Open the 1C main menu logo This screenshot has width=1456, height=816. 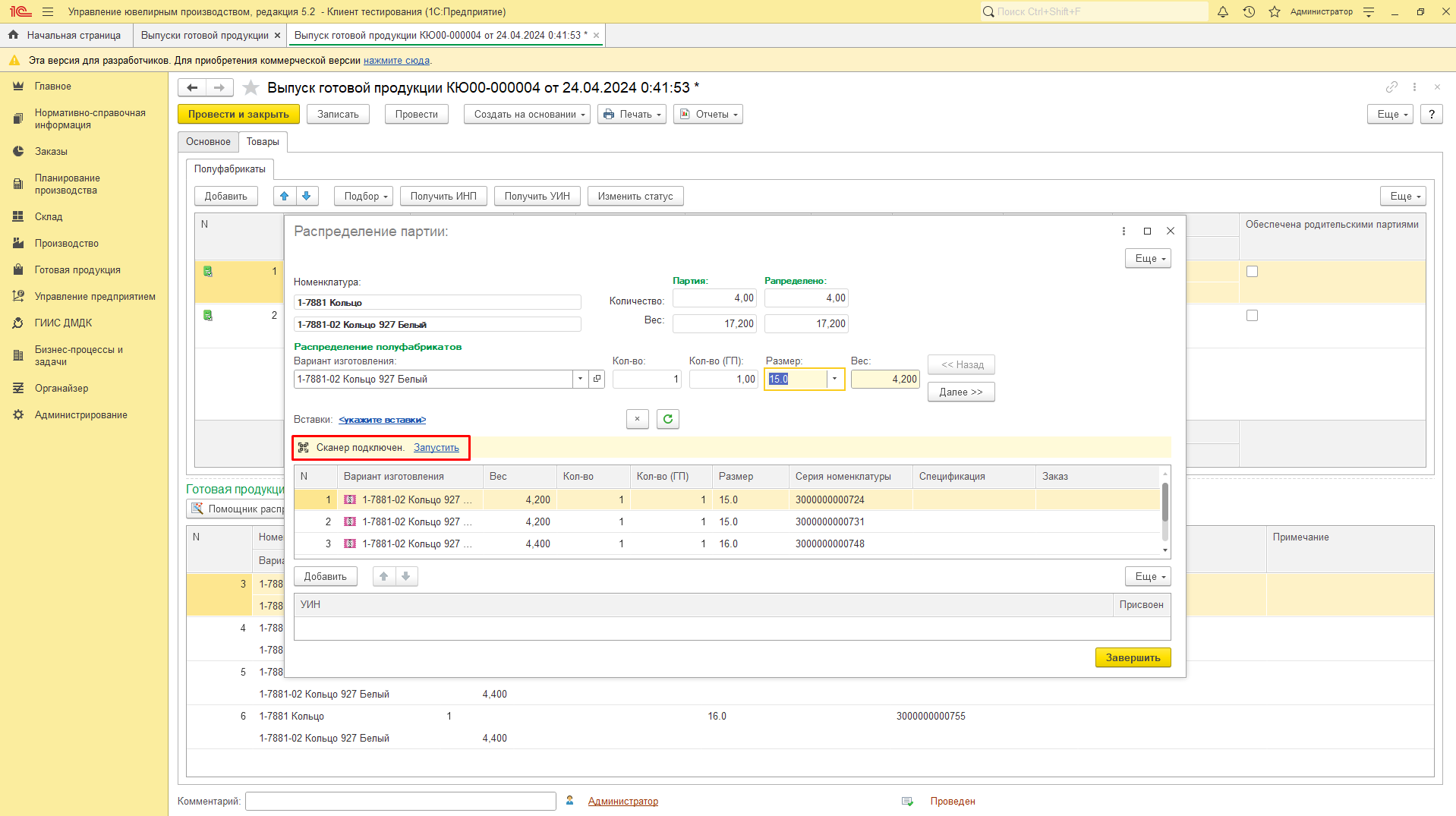(20, 11)
